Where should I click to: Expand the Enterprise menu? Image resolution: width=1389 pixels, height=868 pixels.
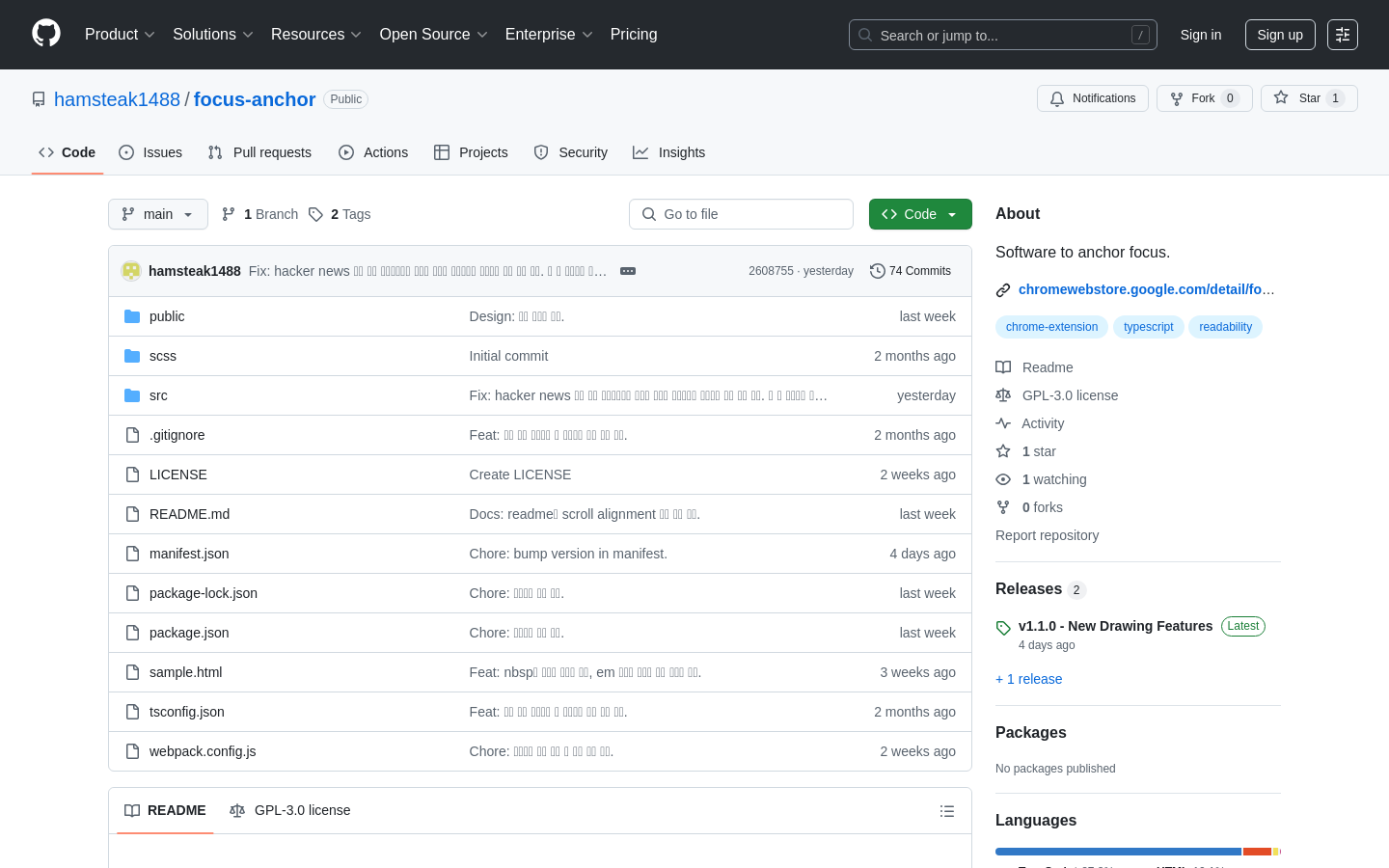[549, 35]
